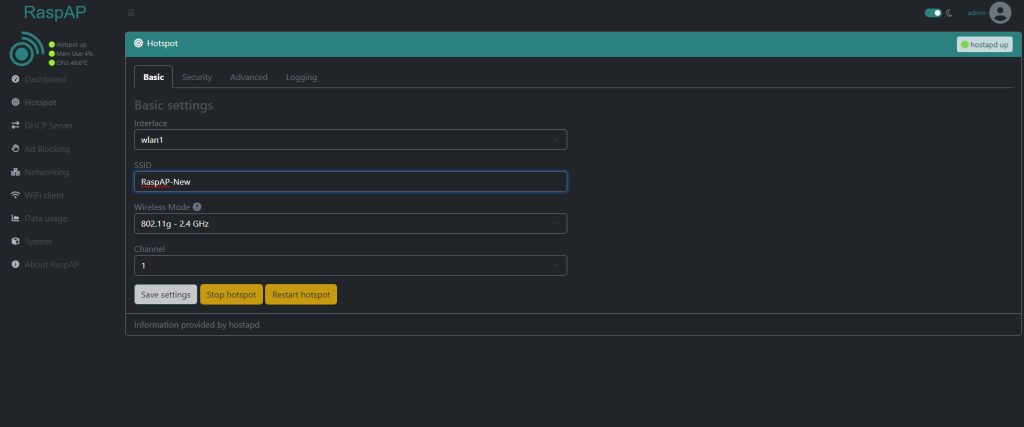This screenshot has width=1024, height=427.
Task: Switch to the Security tab
Action: pos(197,77)
